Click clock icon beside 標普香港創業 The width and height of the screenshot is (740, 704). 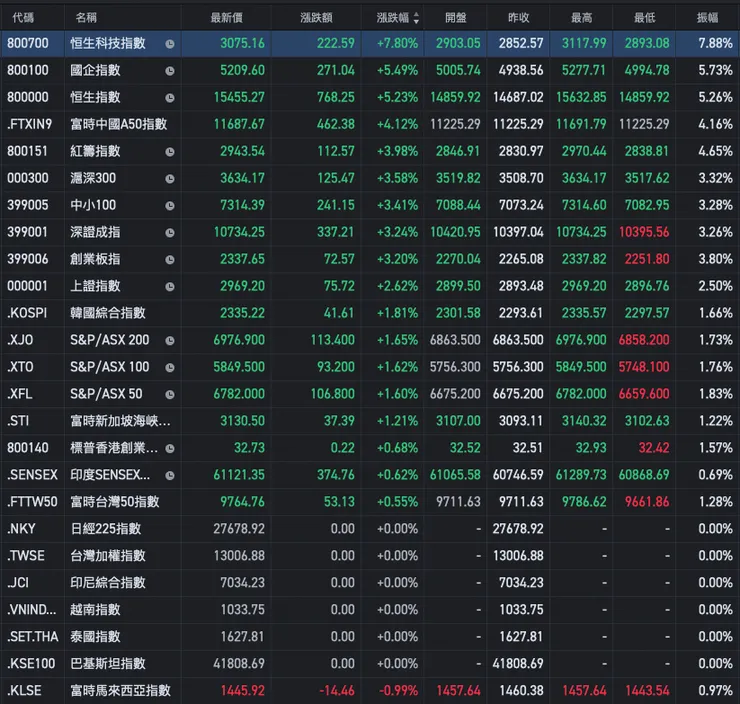(x=170, y=449)
